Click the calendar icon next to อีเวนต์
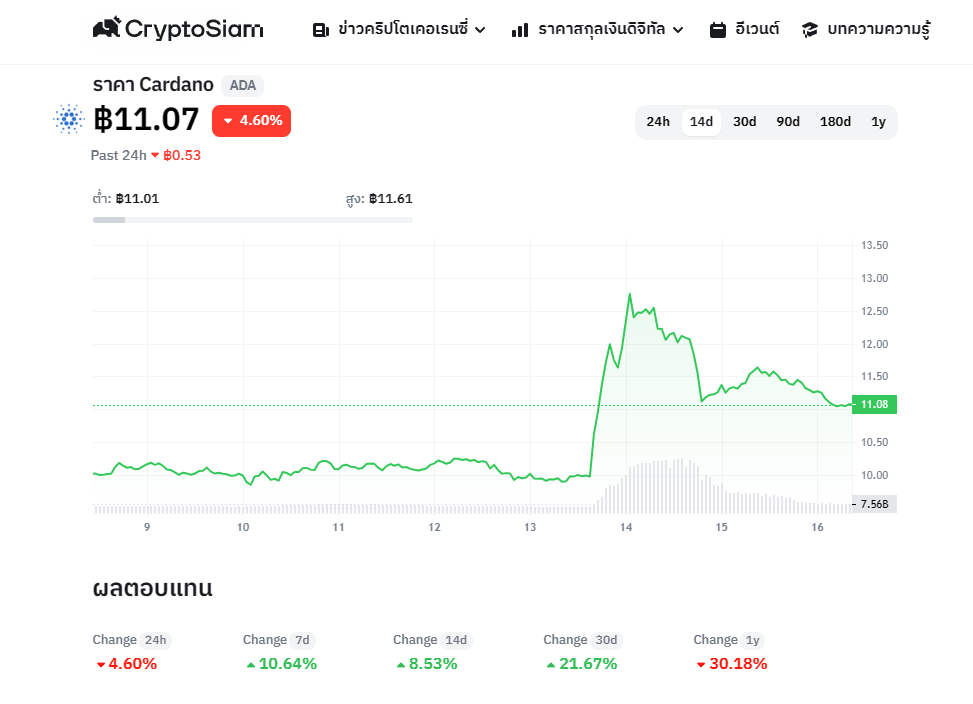 tap(717, 29)
